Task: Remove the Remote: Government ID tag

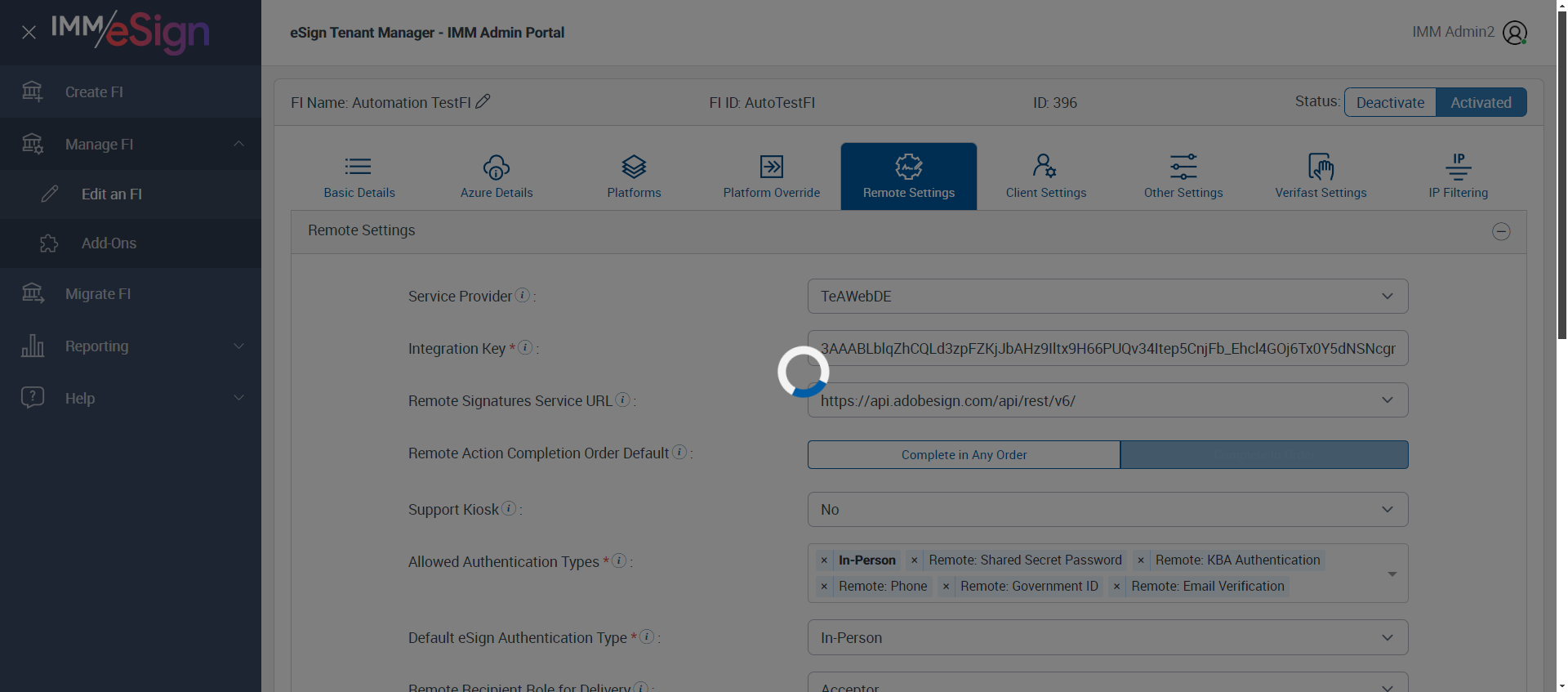Action: click(946, 587)
